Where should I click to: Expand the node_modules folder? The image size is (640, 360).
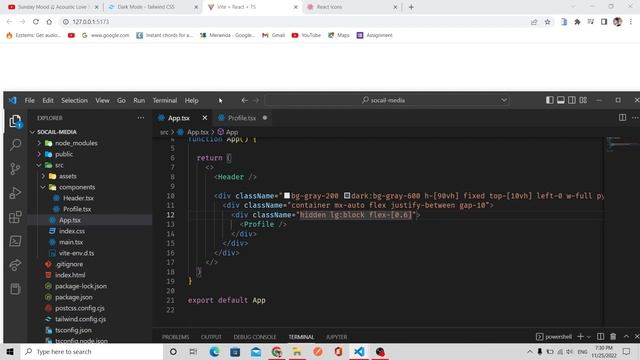39,143
